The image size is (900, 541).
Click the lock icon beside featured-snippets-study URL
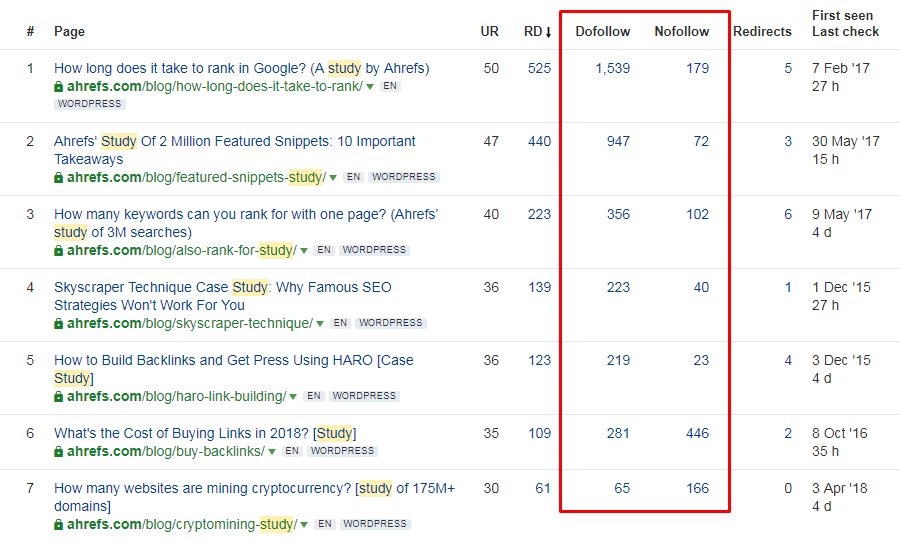tap(59, 178)
